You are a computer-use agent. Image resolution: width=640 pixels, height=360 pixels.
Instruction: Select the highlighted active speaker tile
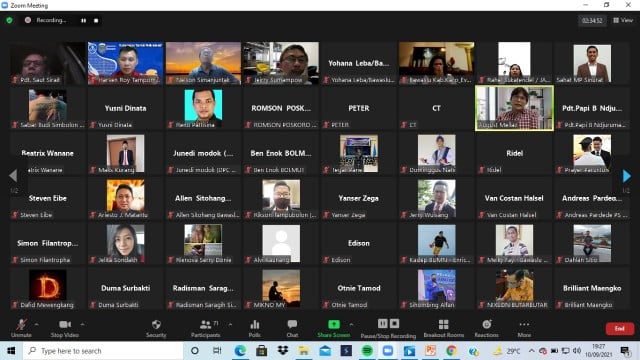[514, 108]
